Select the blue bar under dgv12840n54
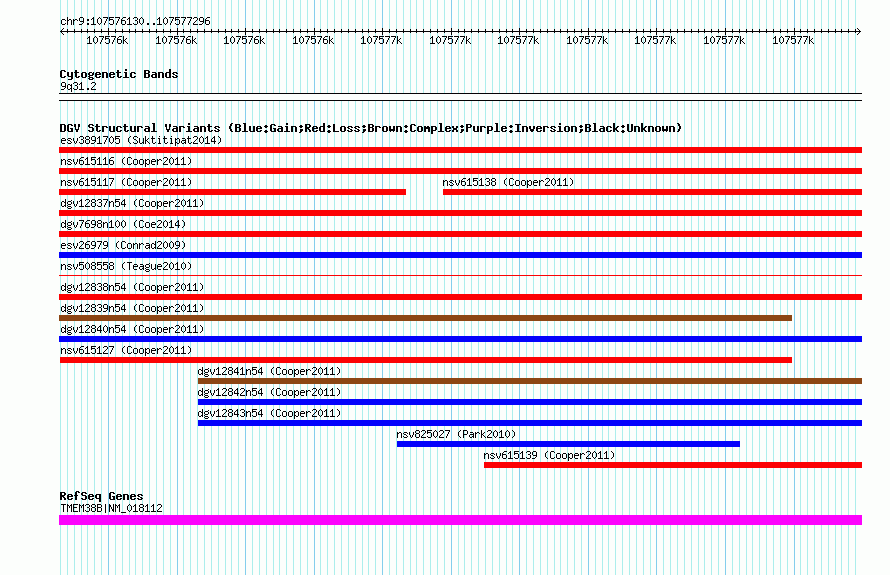 (x=460, y=339)
